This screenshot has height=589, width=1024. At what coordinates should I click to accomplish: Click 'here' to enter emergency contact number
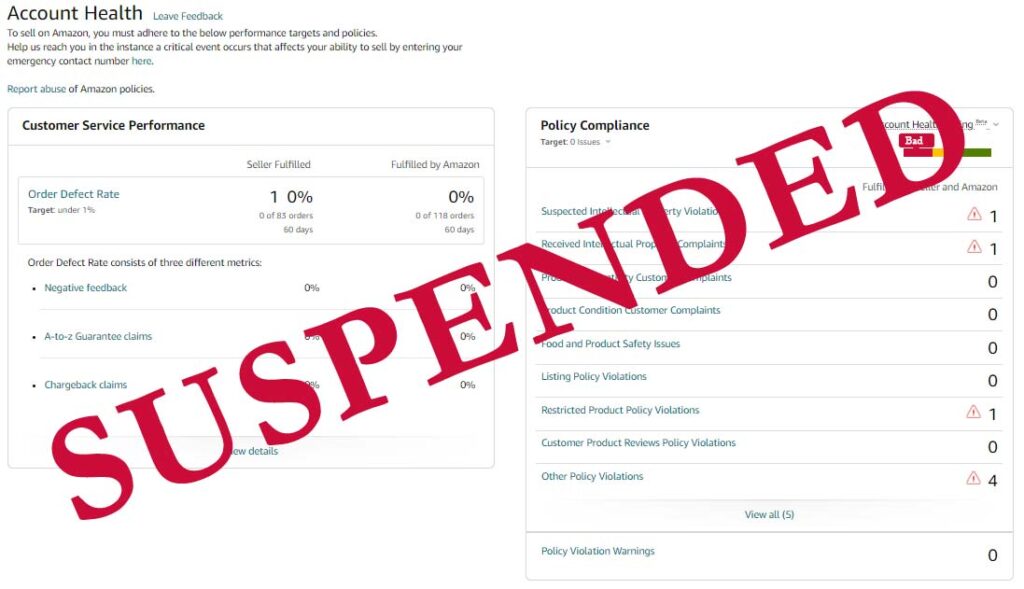pos(141,61)
